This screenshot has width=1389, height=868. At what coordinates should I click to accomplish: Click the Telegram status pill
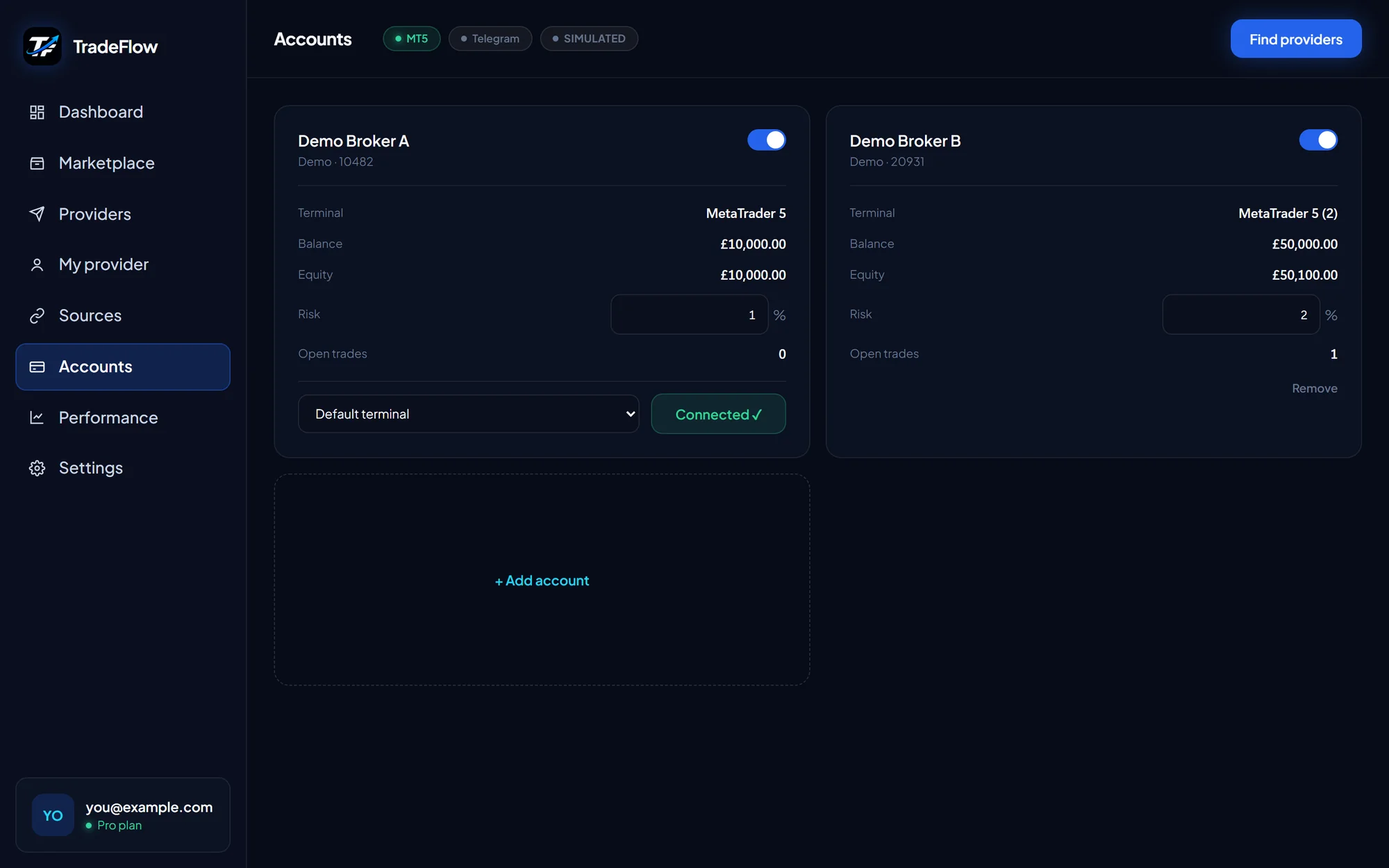(490, 39)
